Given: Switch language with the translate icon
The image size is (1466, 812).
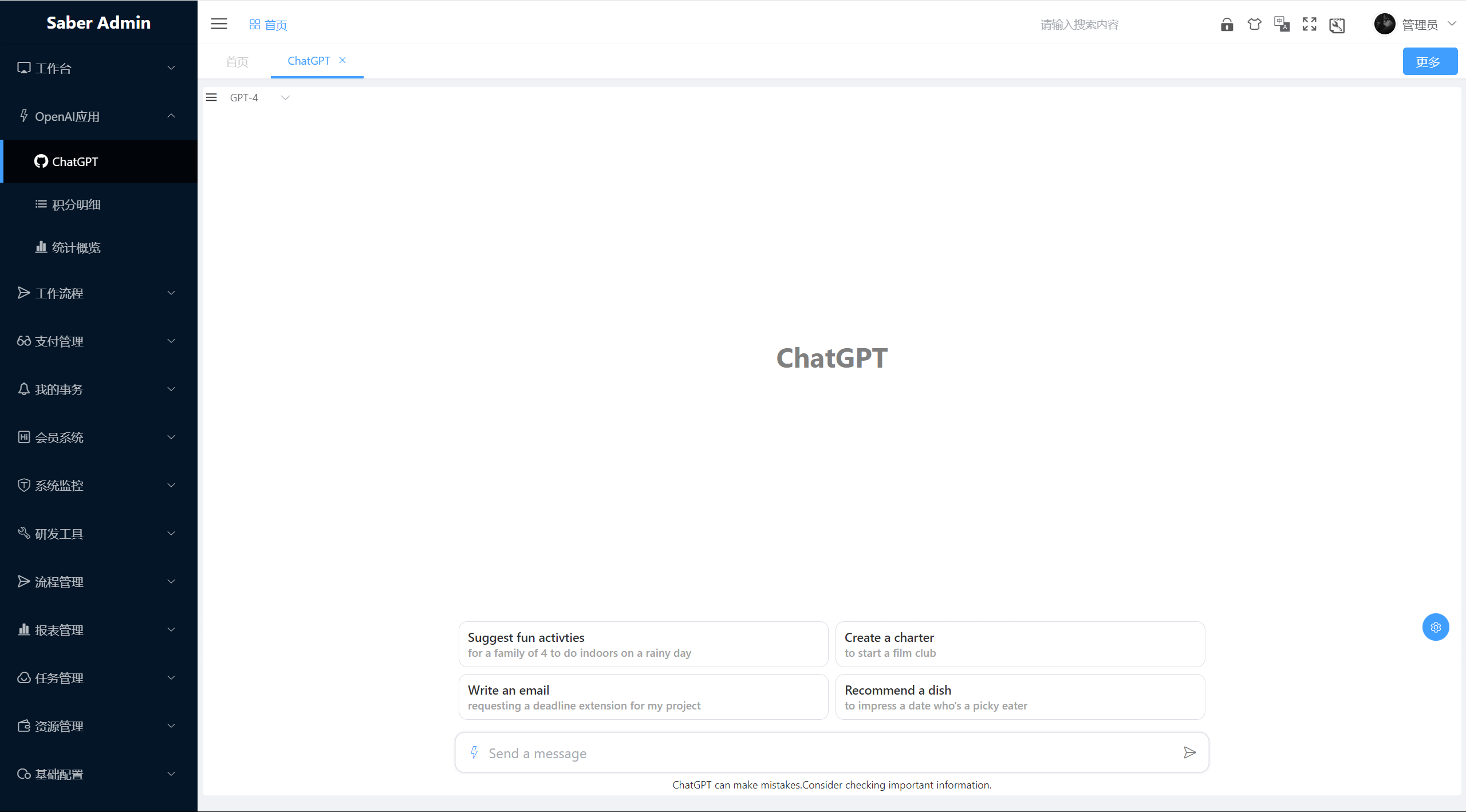Looking at the screenshot, I should (1282, 24).
